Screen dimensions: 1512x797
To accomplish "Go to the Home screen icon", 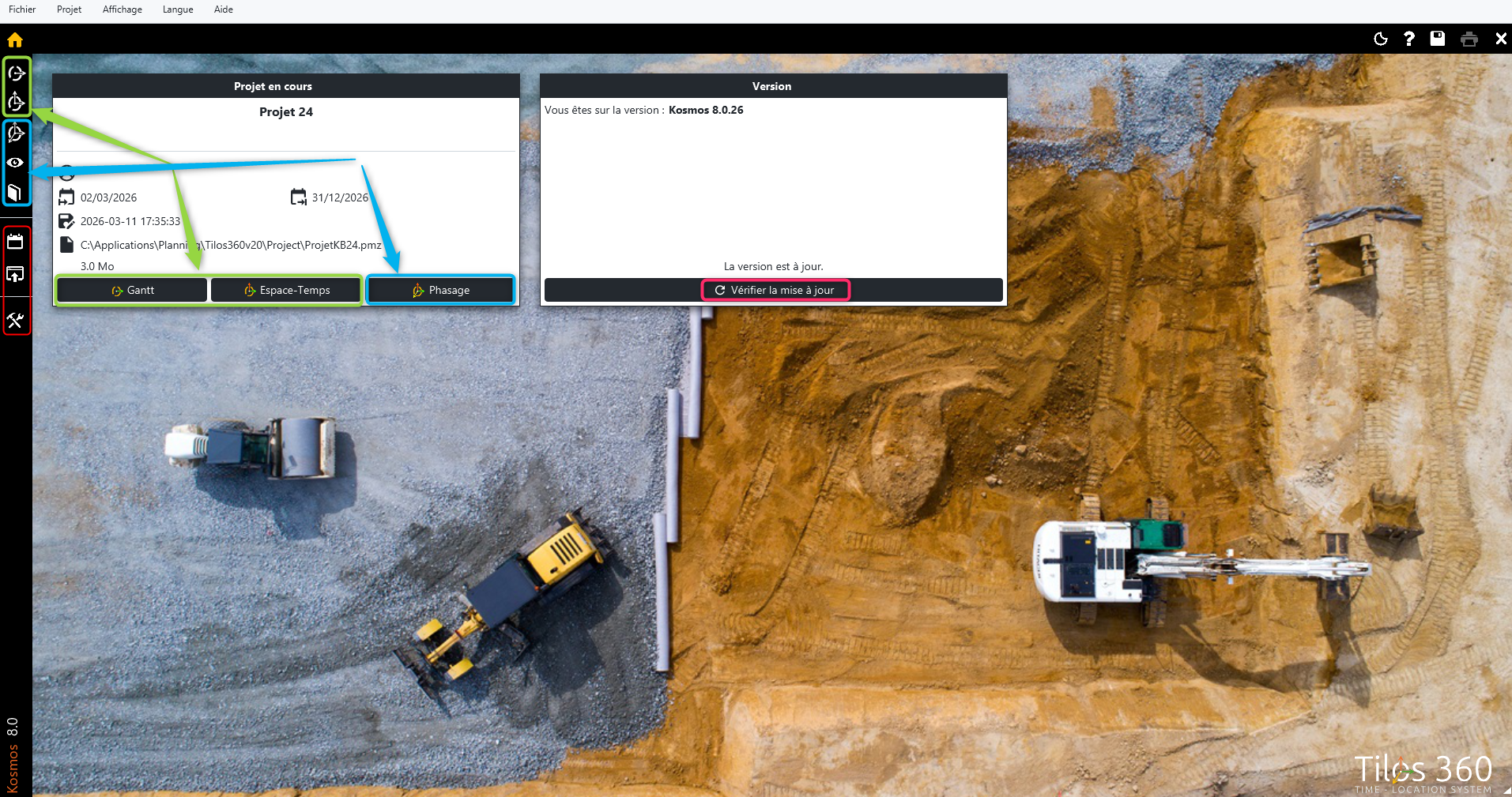I will point(15,39).
